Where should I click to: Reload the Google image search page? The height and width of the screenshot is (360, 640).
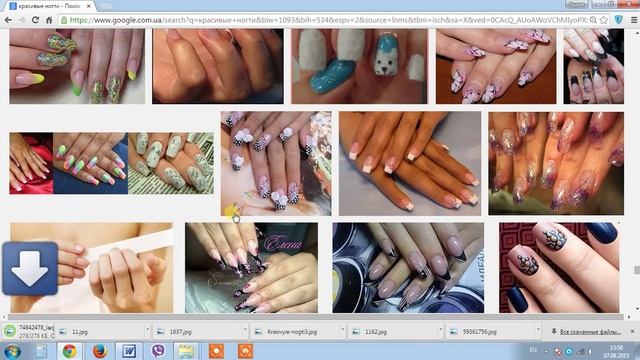pos(35,20)
